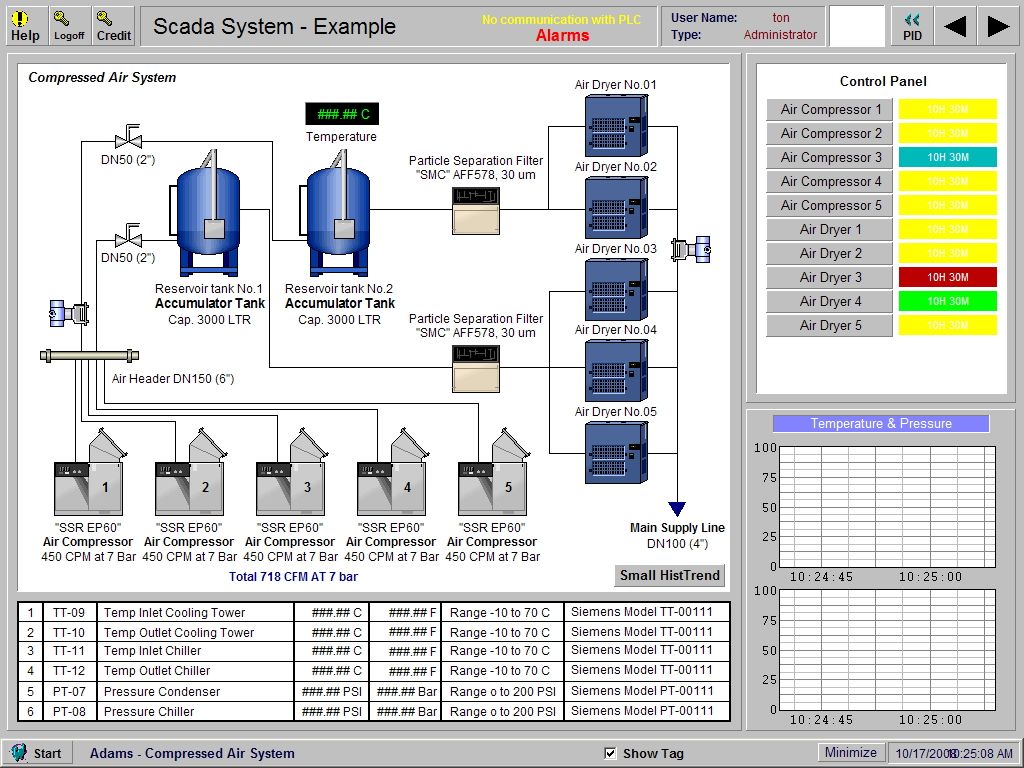The height and width of the screenshot is (768, 1024).
Task: Open Small HistTrend
Action: (x=669, y=576)
